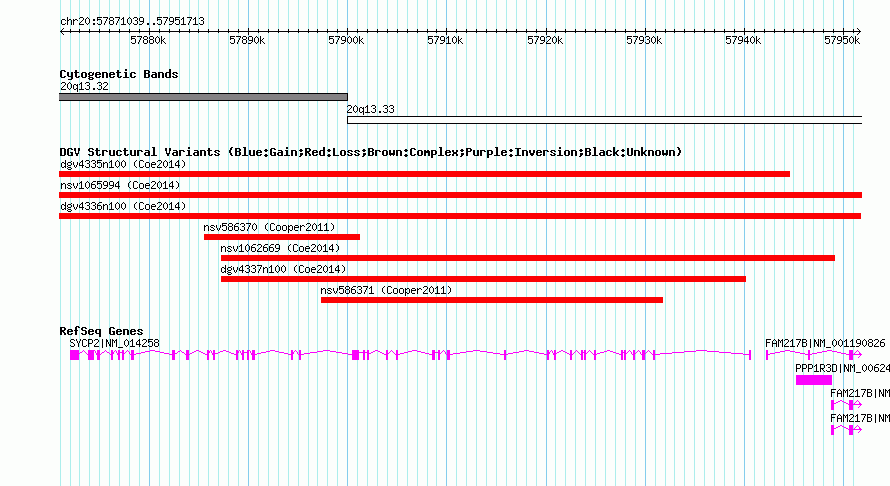Click the red bar for dgv4335n100

(425, 174)
